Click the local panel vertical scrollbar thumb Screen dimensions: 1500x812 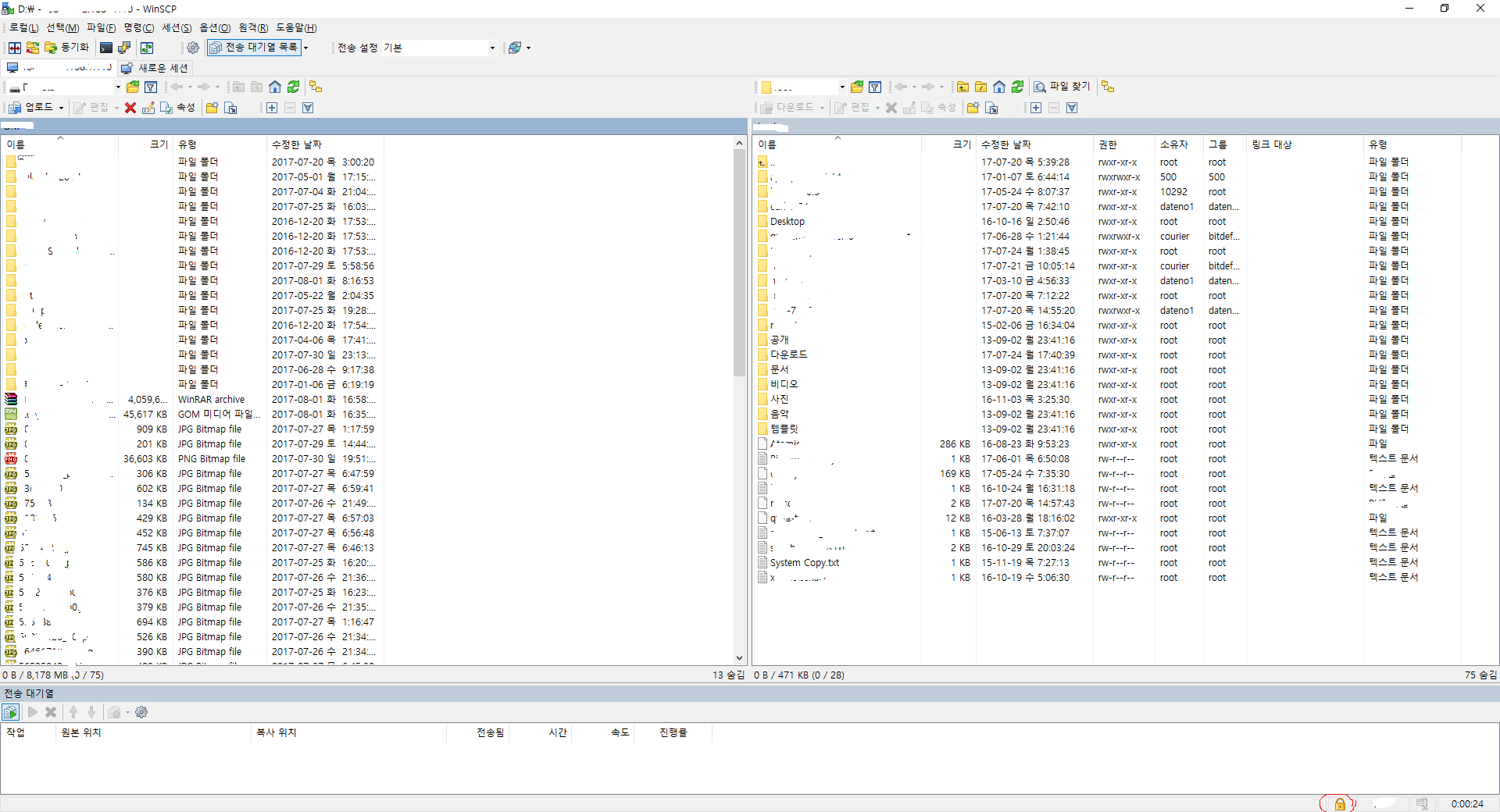point(739,262)
